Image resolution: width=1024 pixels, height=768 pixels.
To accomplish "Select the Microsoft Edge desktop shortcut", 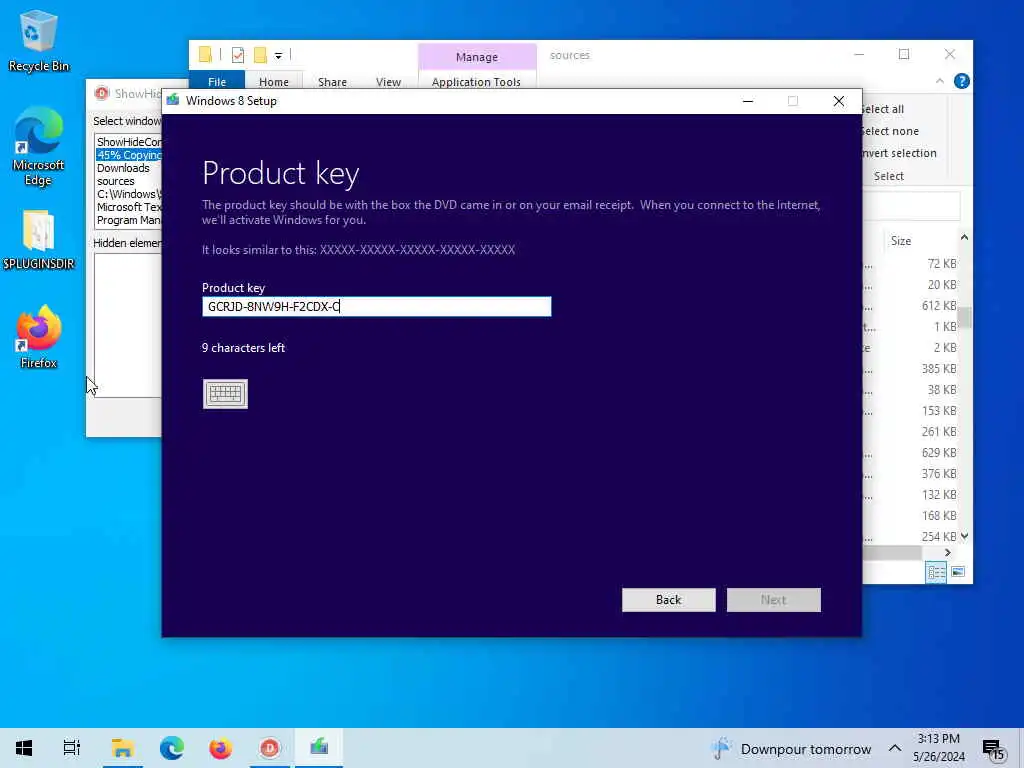I will click(39, 148).
